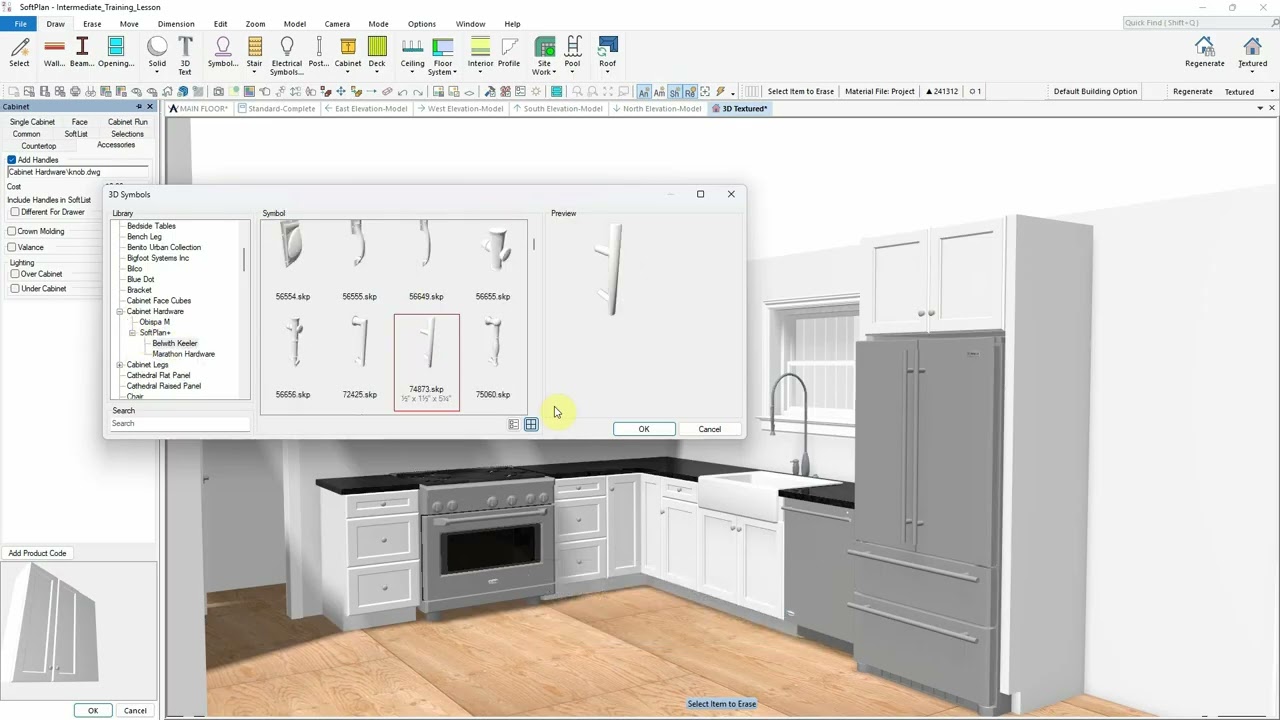Click OK in the Cabinet panel
This screenshot has height=720, width=1280.
click(93, 711)
